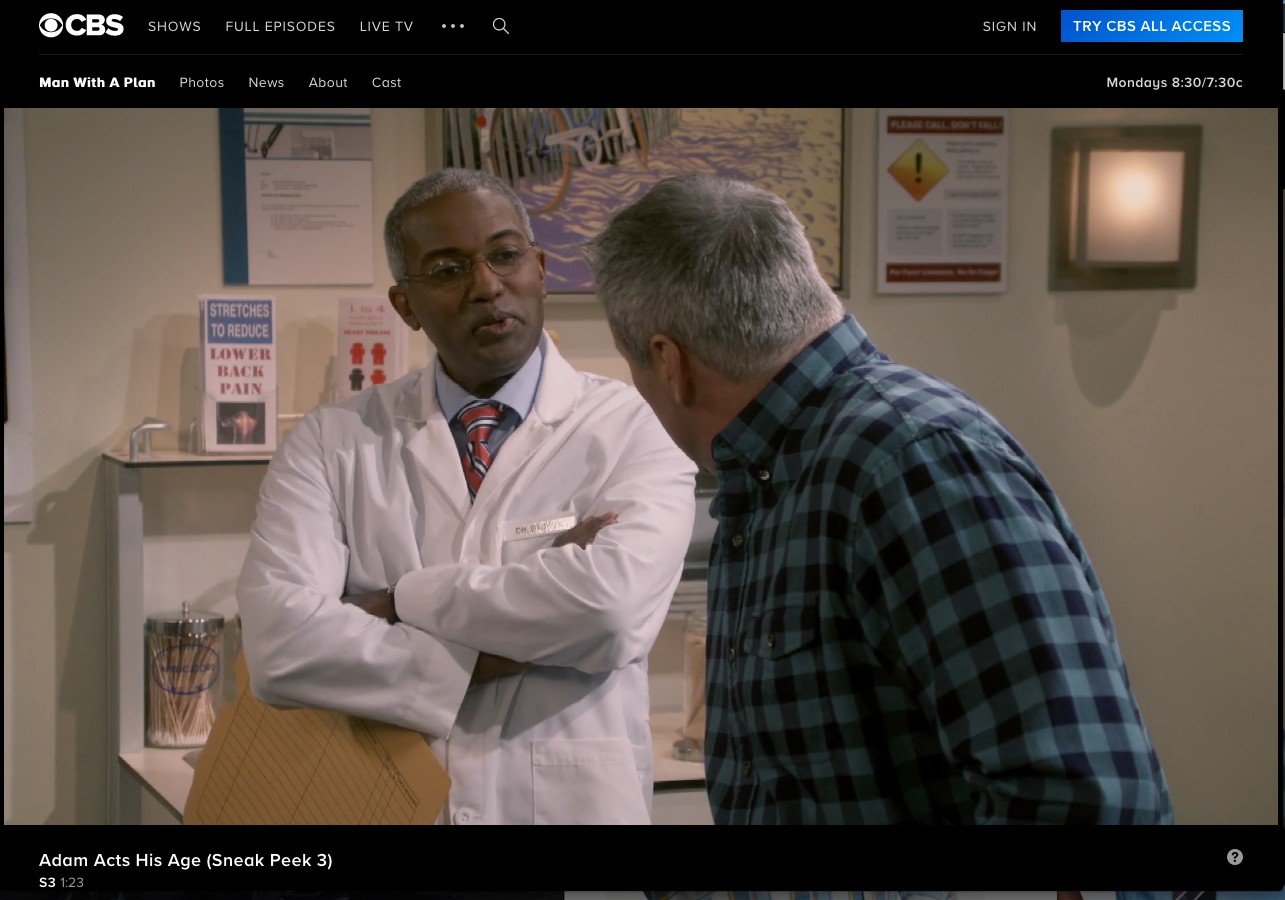The width and height of the screenshot is (1285, 900).
Task: Open search with the magnifying glass icon
Action: coord(501,26)
